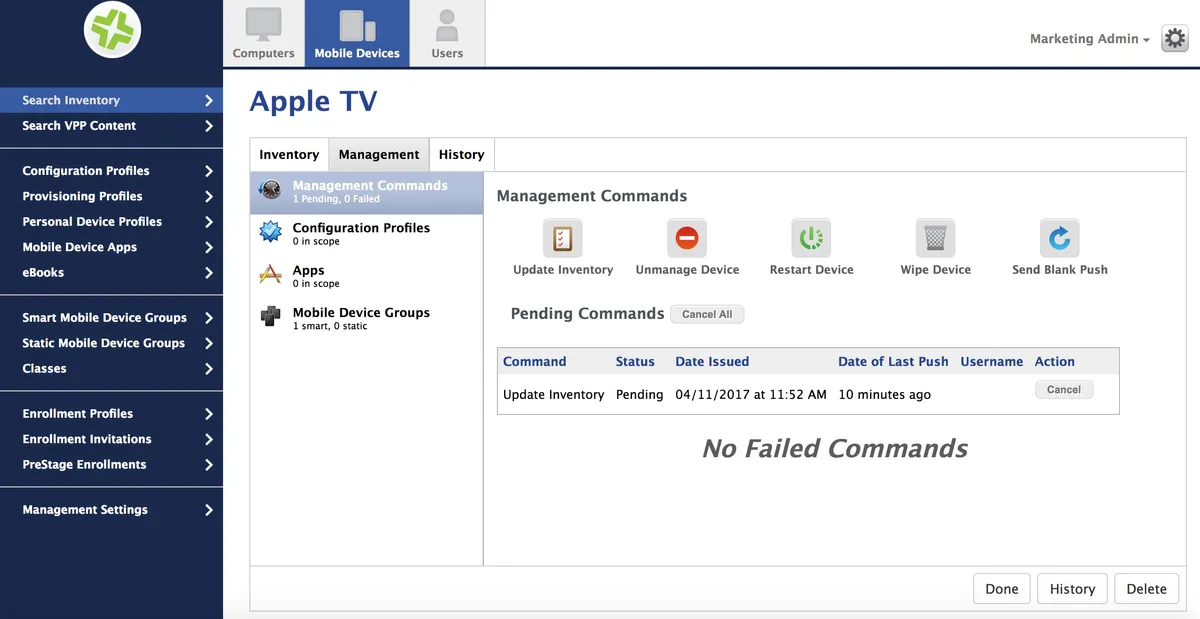Image resolution: width=1200 pixels, height=619 pixels.
Task: Sort by the Date Issued column header
Action: 712,362
